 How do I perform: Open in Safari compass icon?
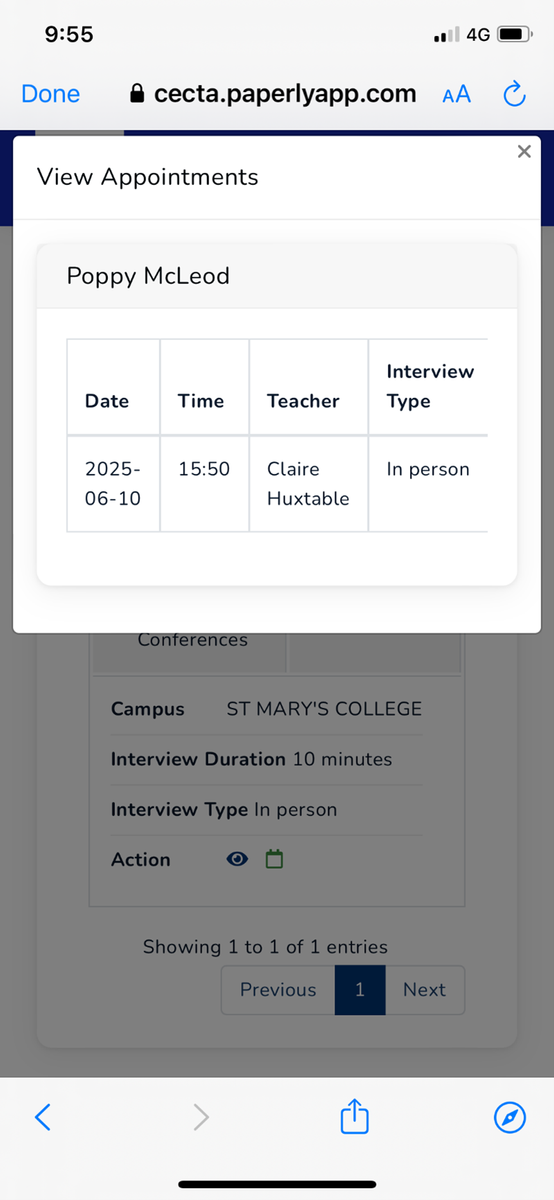tap(510, 1117)
